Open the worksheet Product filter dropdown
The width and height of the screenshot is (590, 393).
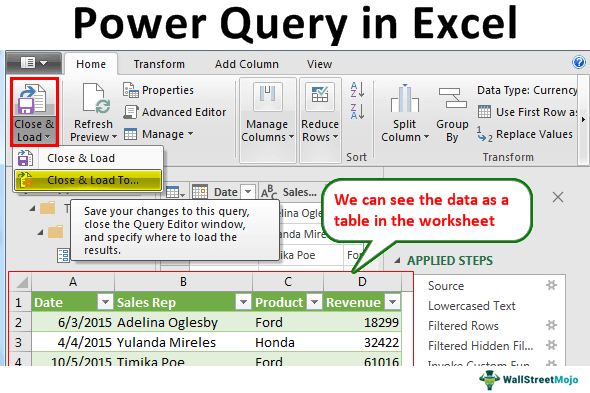[x=314, y=302]
